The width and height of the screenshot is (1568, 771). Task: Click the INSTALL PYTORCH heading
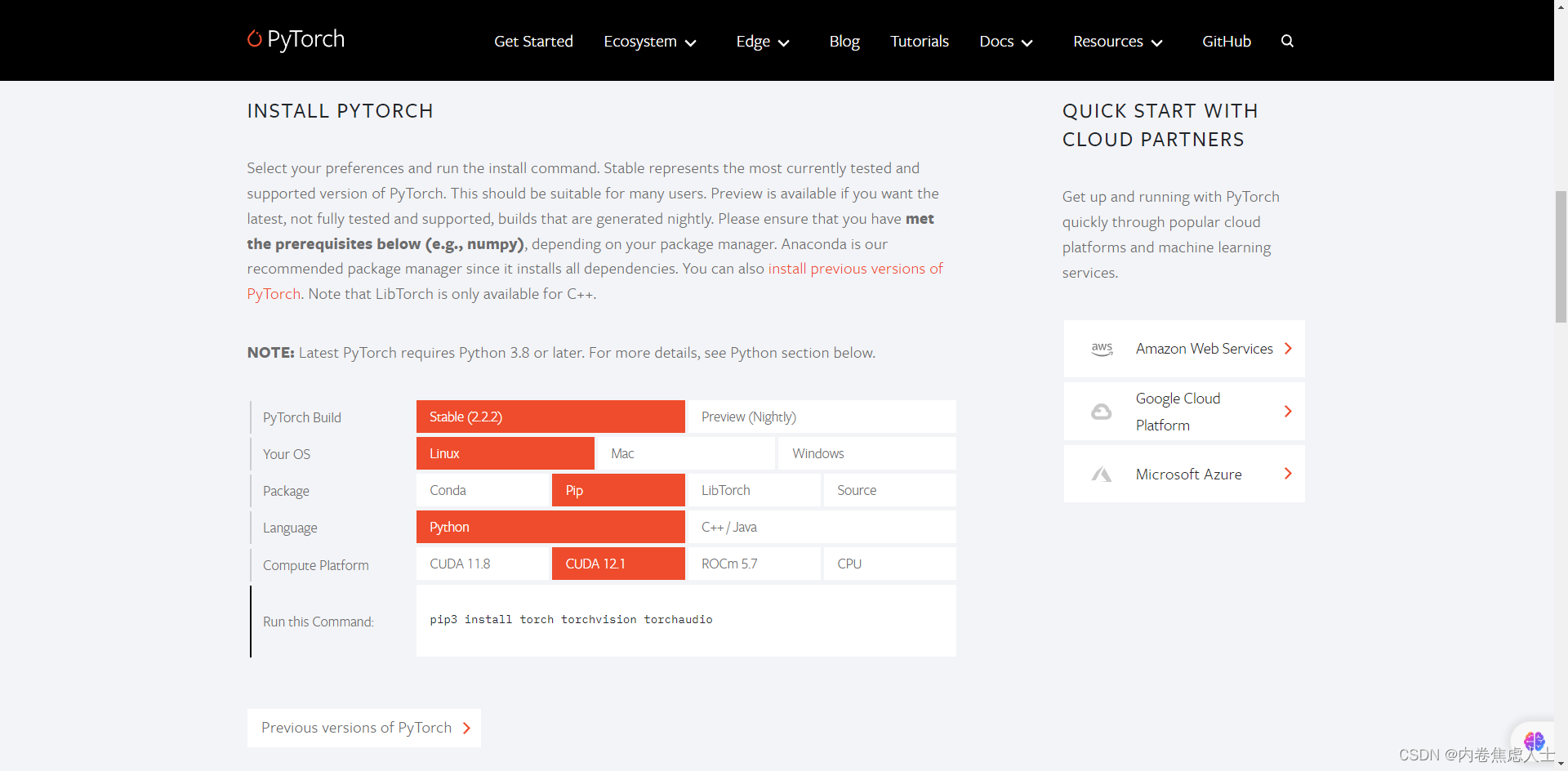pyautogui.click(x=341, y=111)
